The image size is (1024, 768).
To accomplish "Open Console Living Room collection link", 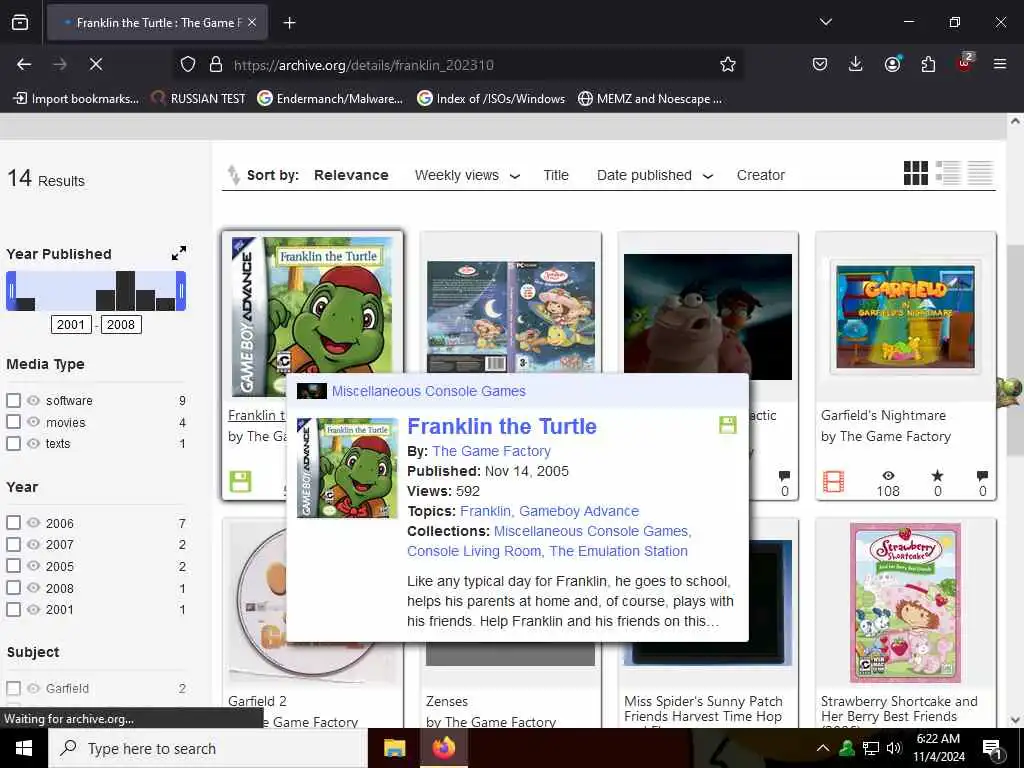I will point(473,551).
